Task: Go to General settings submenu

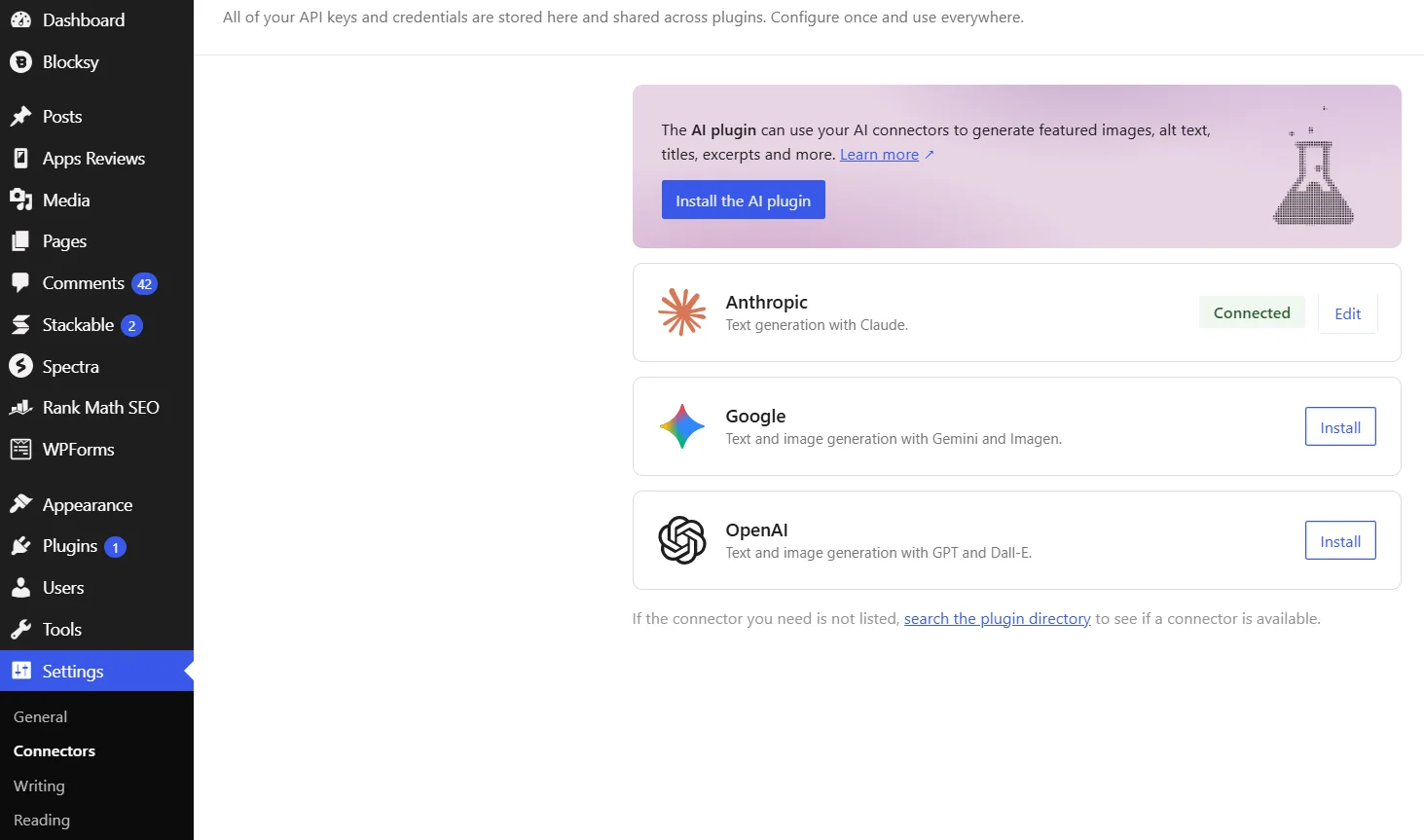Action: [x=40, y=716]
